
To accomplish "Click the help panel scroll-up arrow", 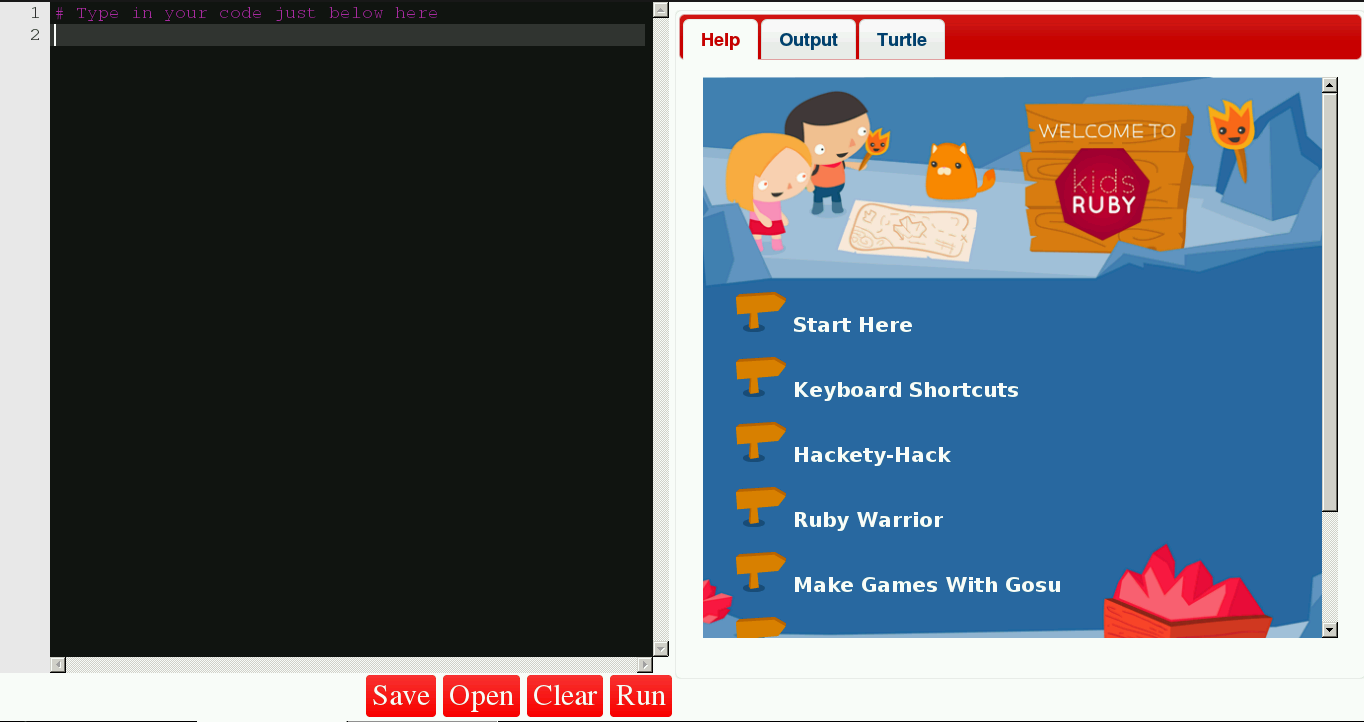I will 1330,85.
